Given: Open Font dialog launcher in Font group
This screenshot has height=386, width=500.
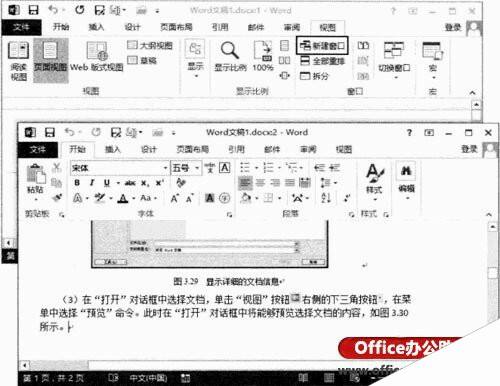Looking at the screenshot, I should (229, 215).
